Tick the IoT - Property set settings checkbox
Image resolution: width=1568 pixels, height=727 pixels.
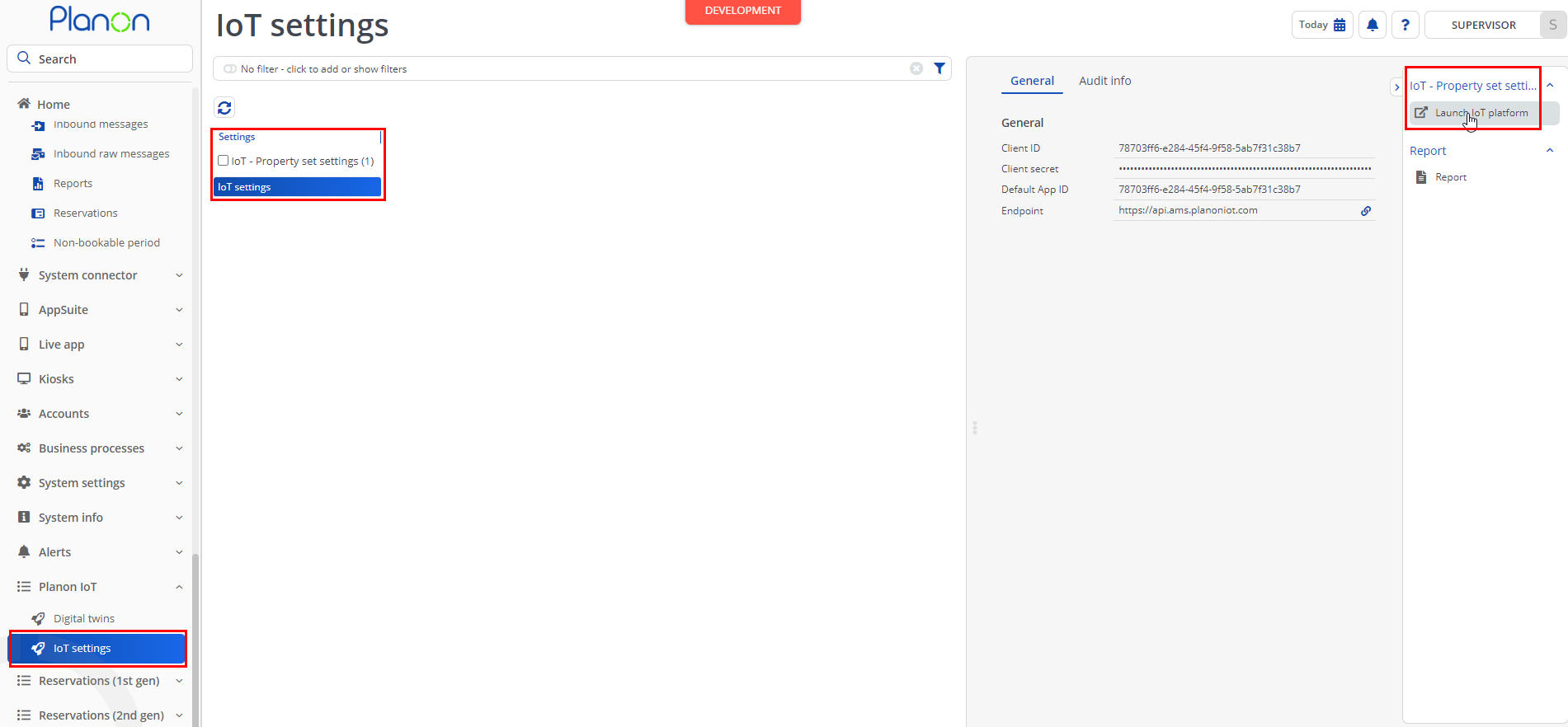[223, 161]
